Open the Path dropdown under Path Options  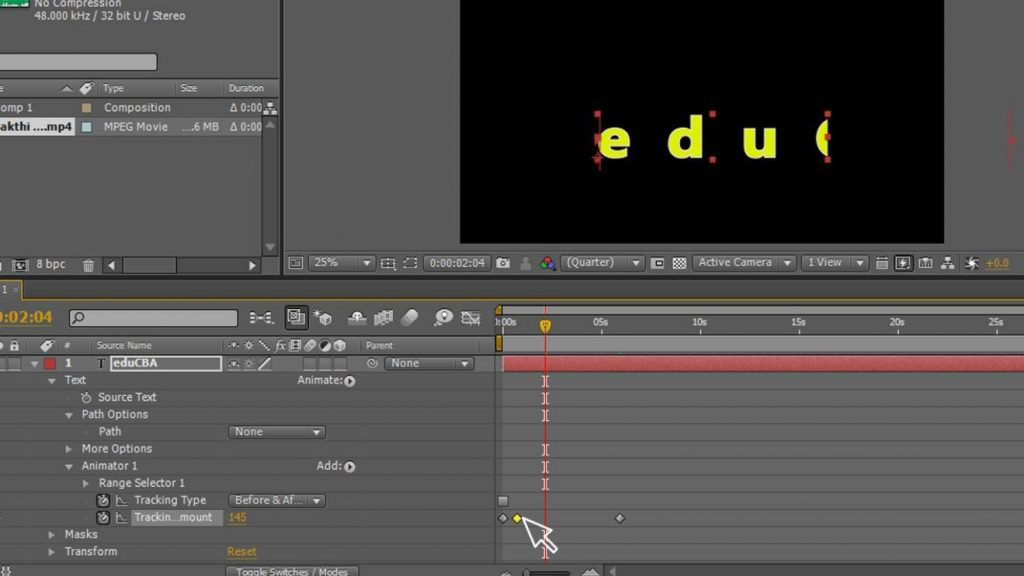(276, 431)
